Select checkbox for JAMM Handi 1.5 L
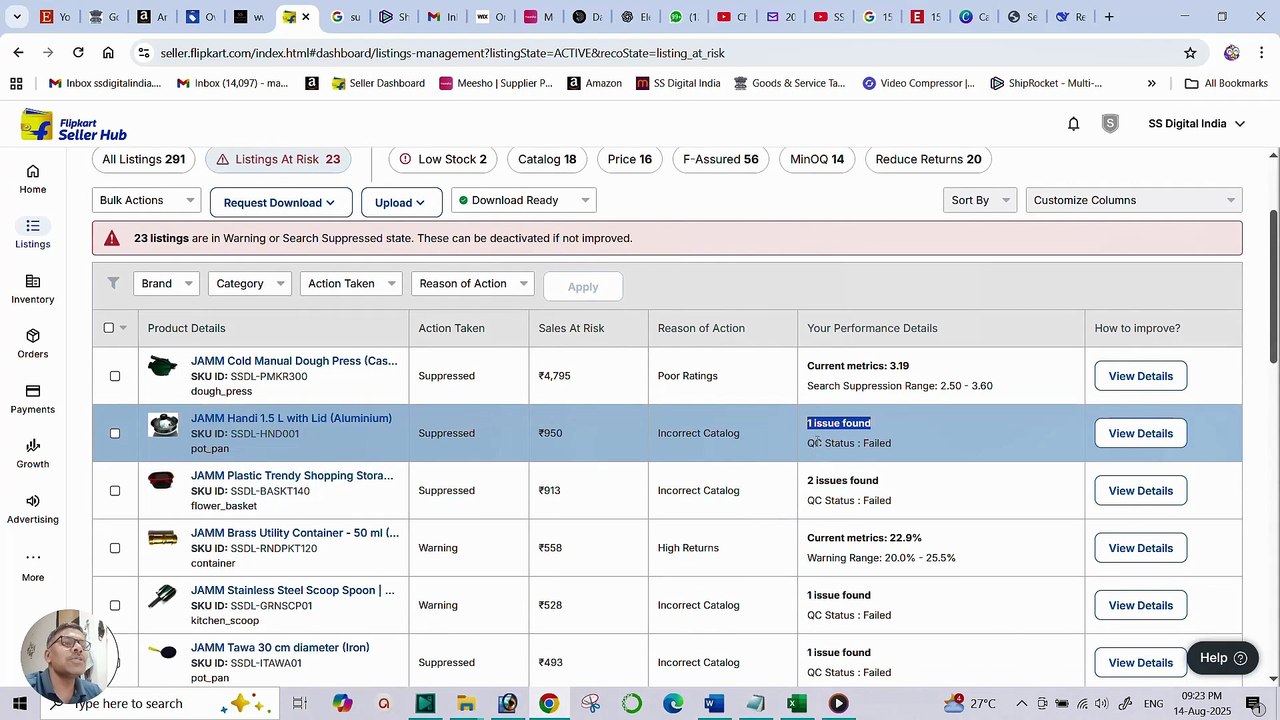The height and width of the screenshot is (720, 1280). click(x=115, y=433)
